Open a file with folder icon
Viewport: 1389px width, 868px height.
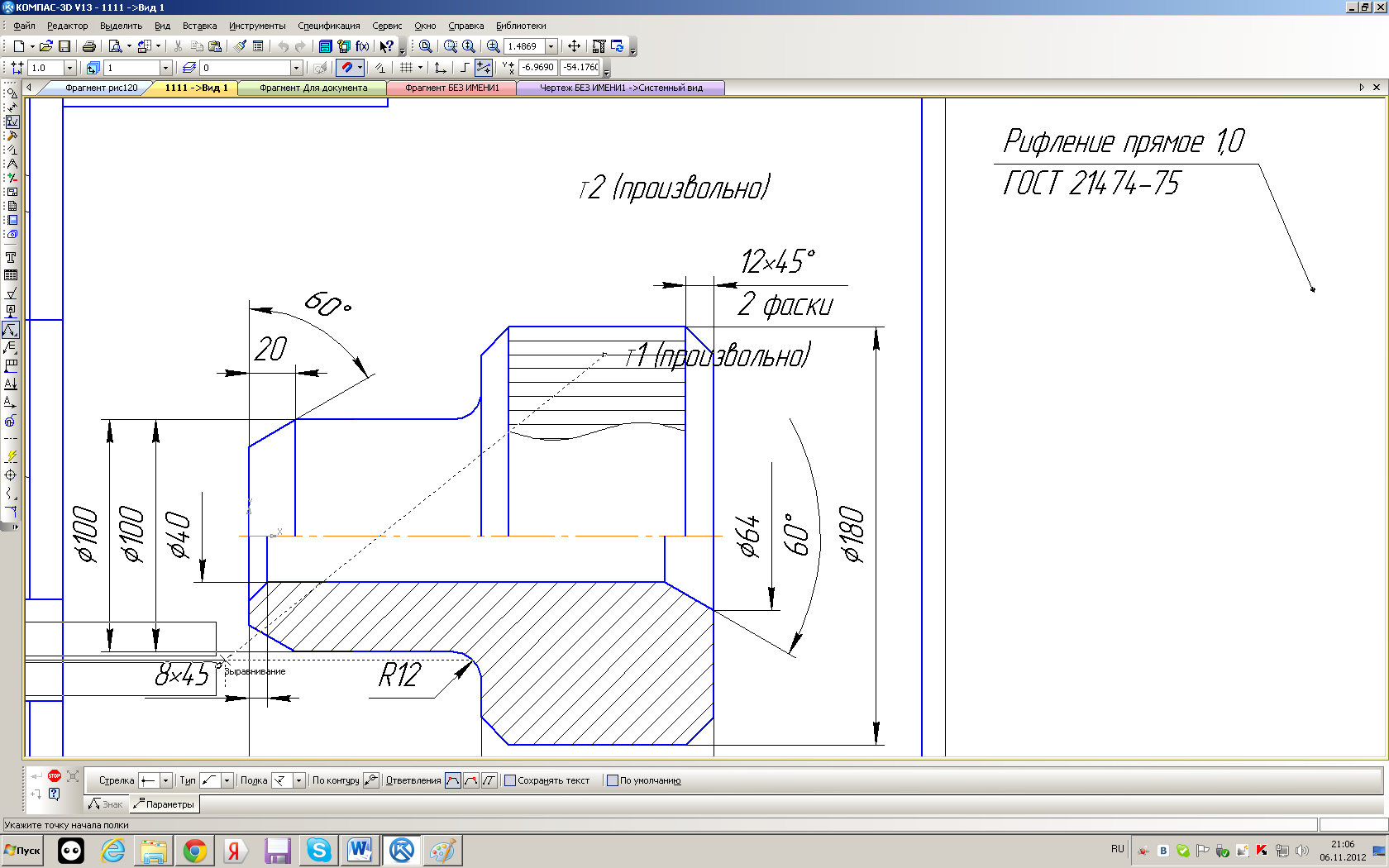coord(46,46)
